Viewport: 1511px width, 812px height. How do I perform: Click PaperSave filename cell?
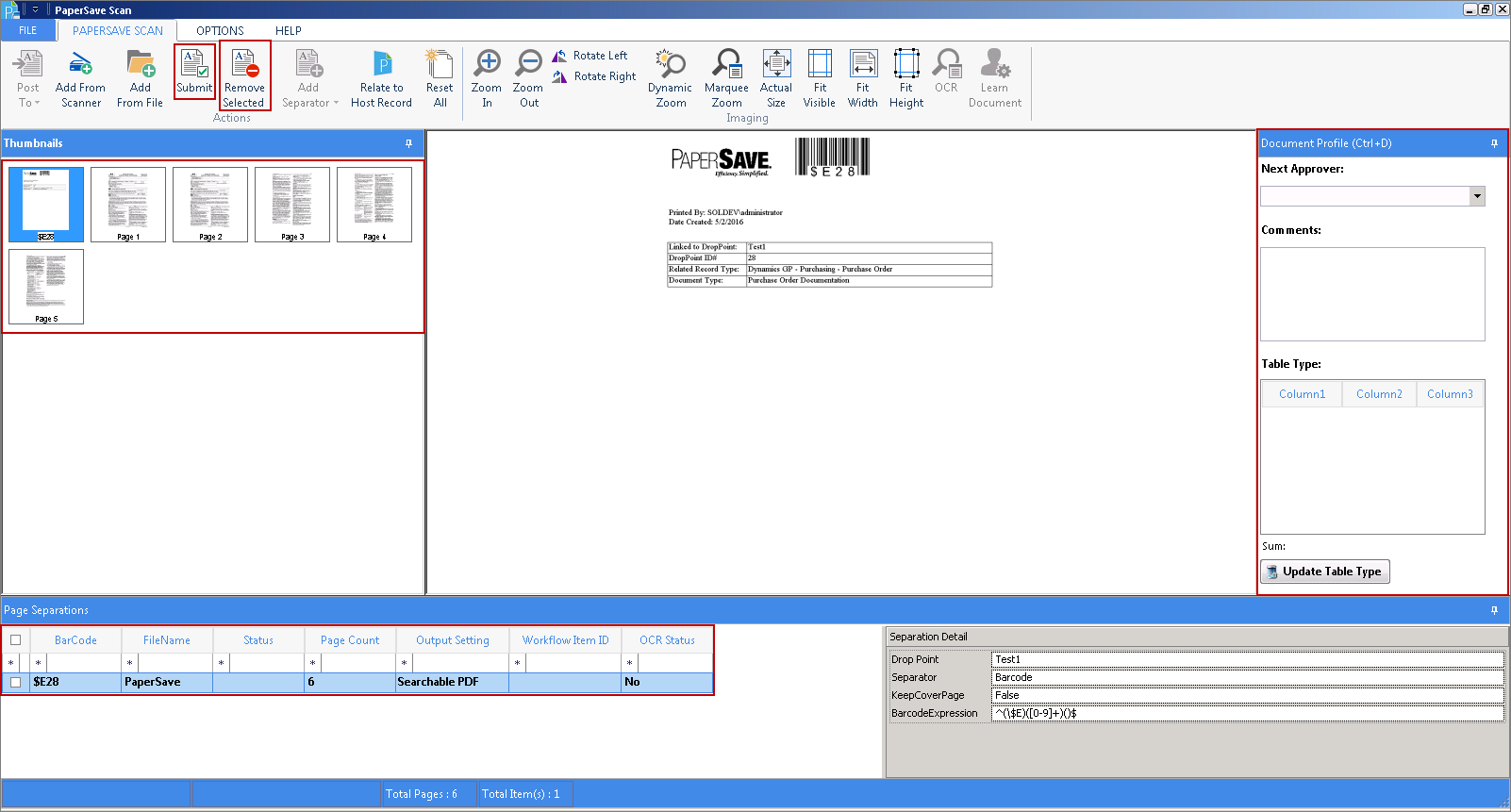coord(167,682)
